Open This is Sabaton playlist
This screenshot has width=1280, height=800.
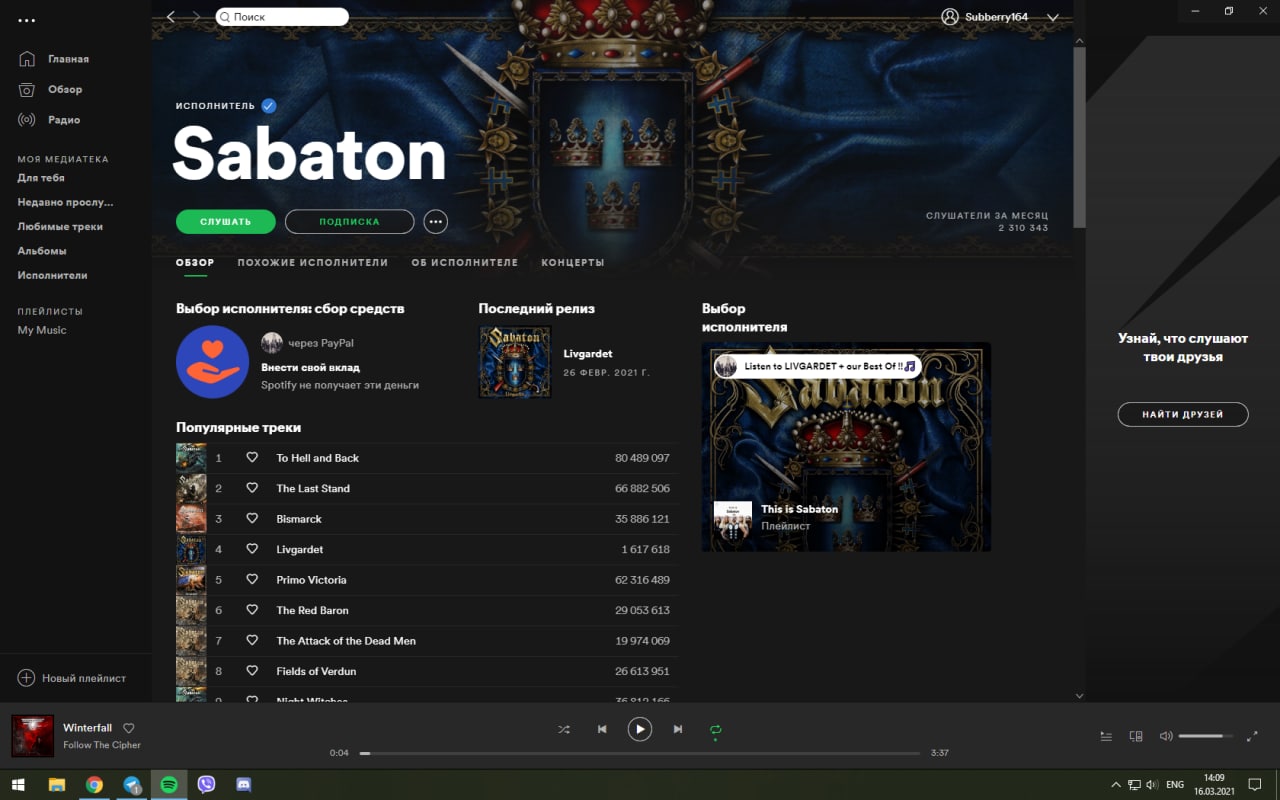click(799, 509)
